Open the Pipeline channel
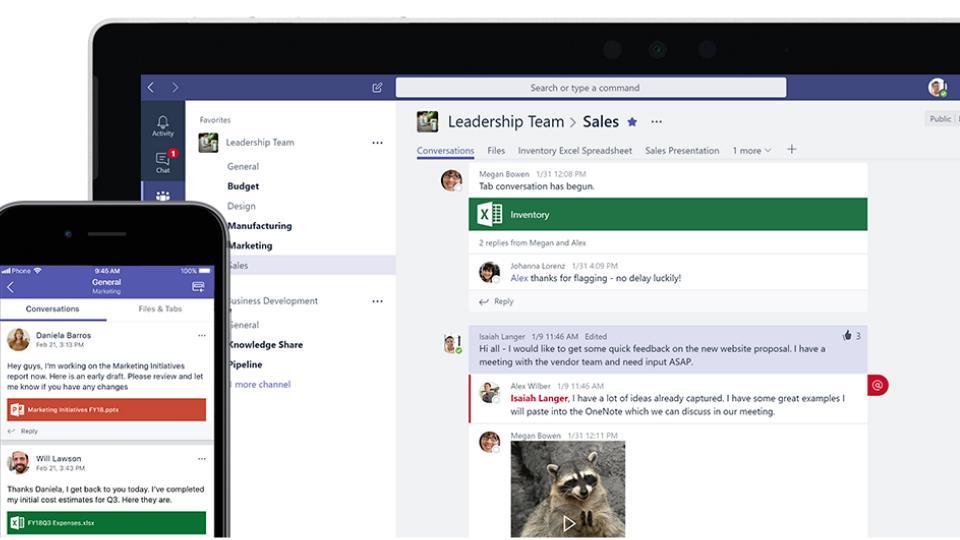 245,364
